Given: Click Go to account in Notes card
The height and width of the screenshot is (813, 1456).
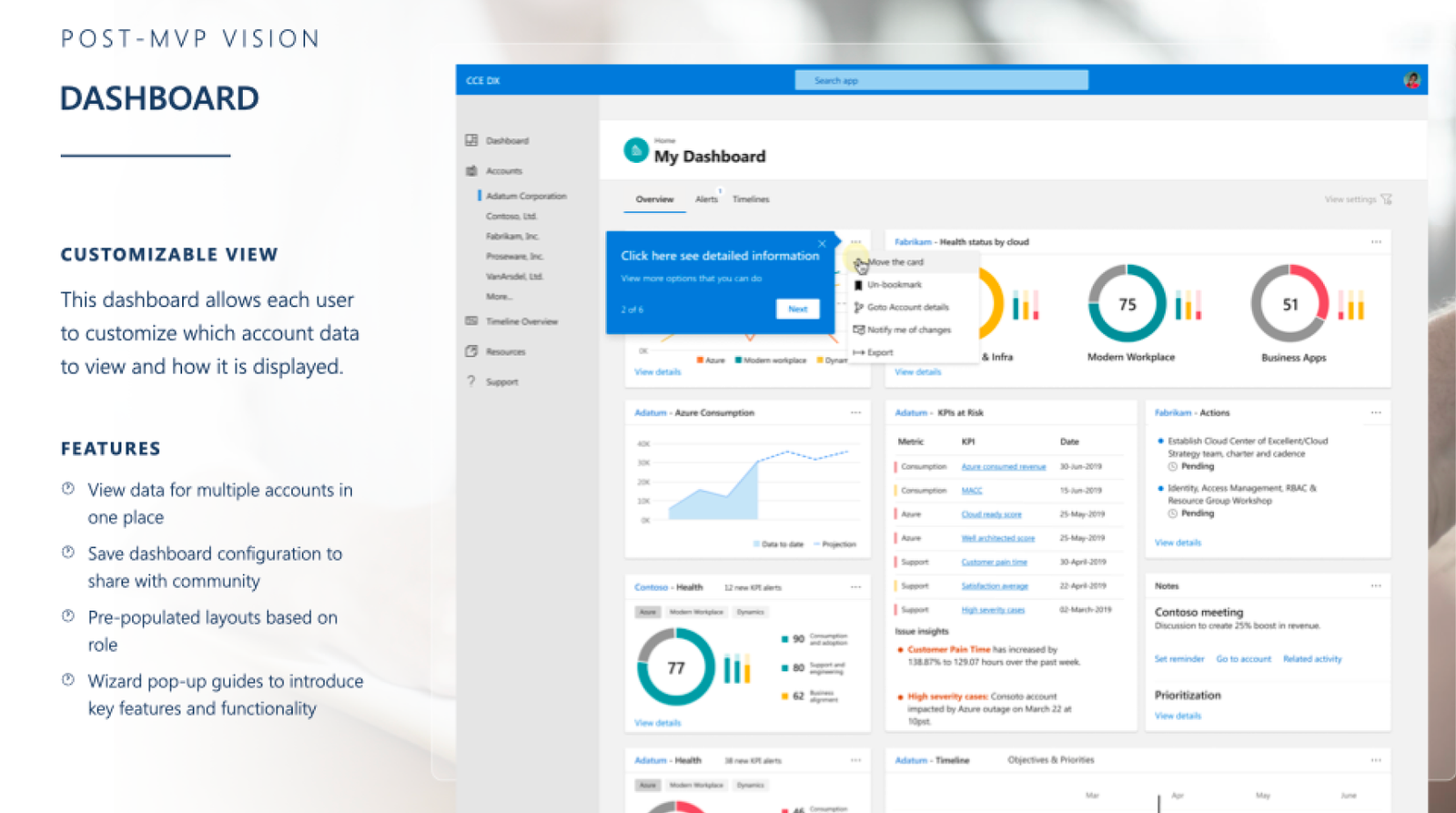Looking at the screenshot, I should [1243, 658].
